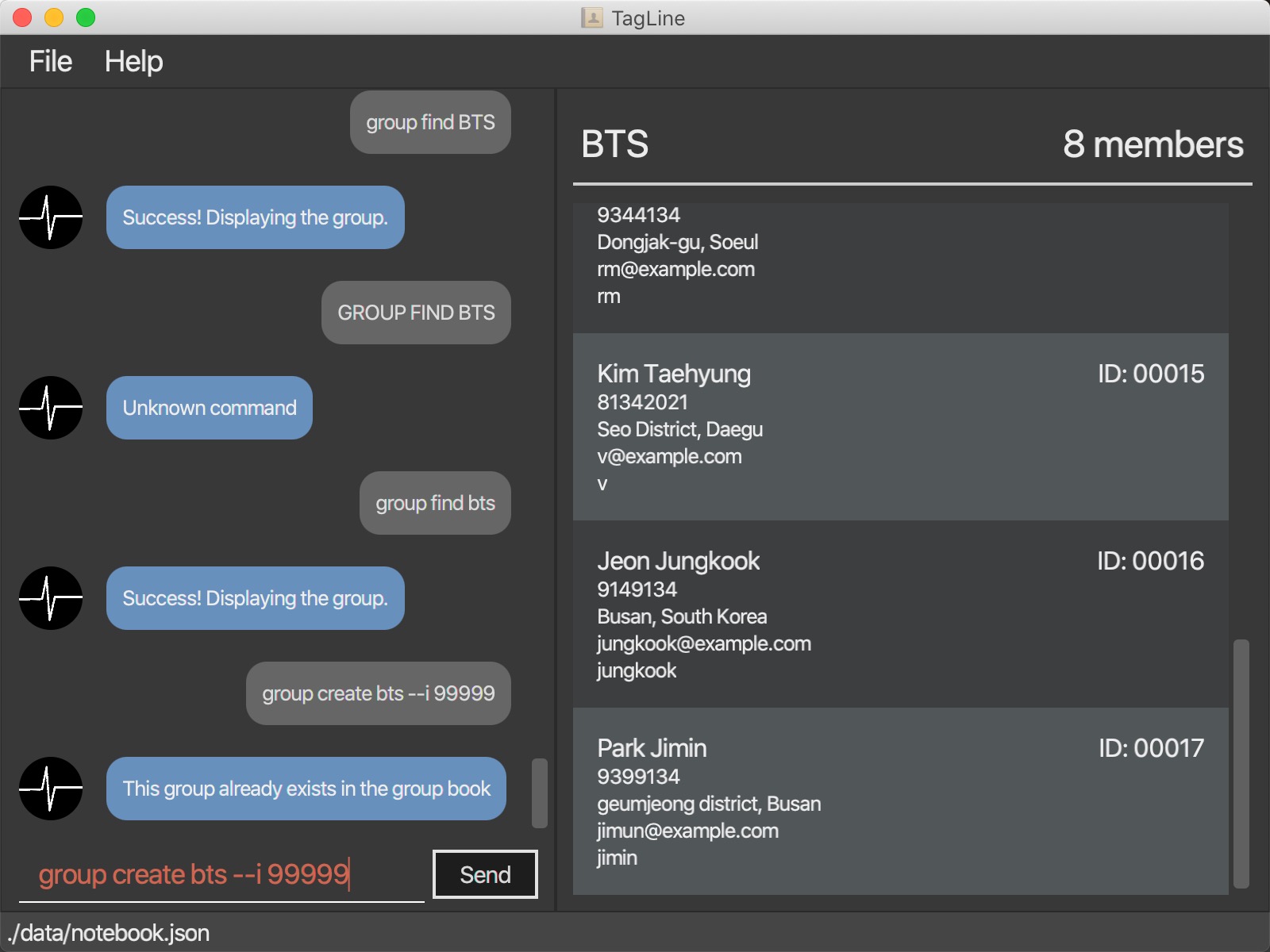Click the Send button
The width and height of the screenshot is (1270, 952).
pyautogui.click(x=485, y=874)
